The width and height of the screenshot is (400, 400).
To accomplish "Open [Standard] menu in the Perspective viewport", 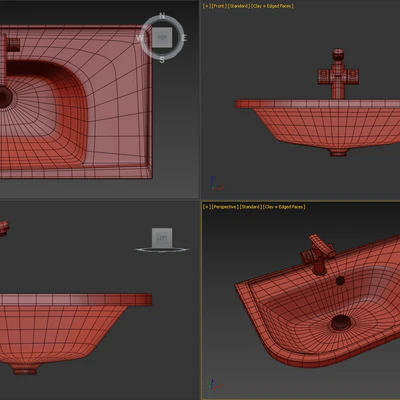I will point(251,207).
